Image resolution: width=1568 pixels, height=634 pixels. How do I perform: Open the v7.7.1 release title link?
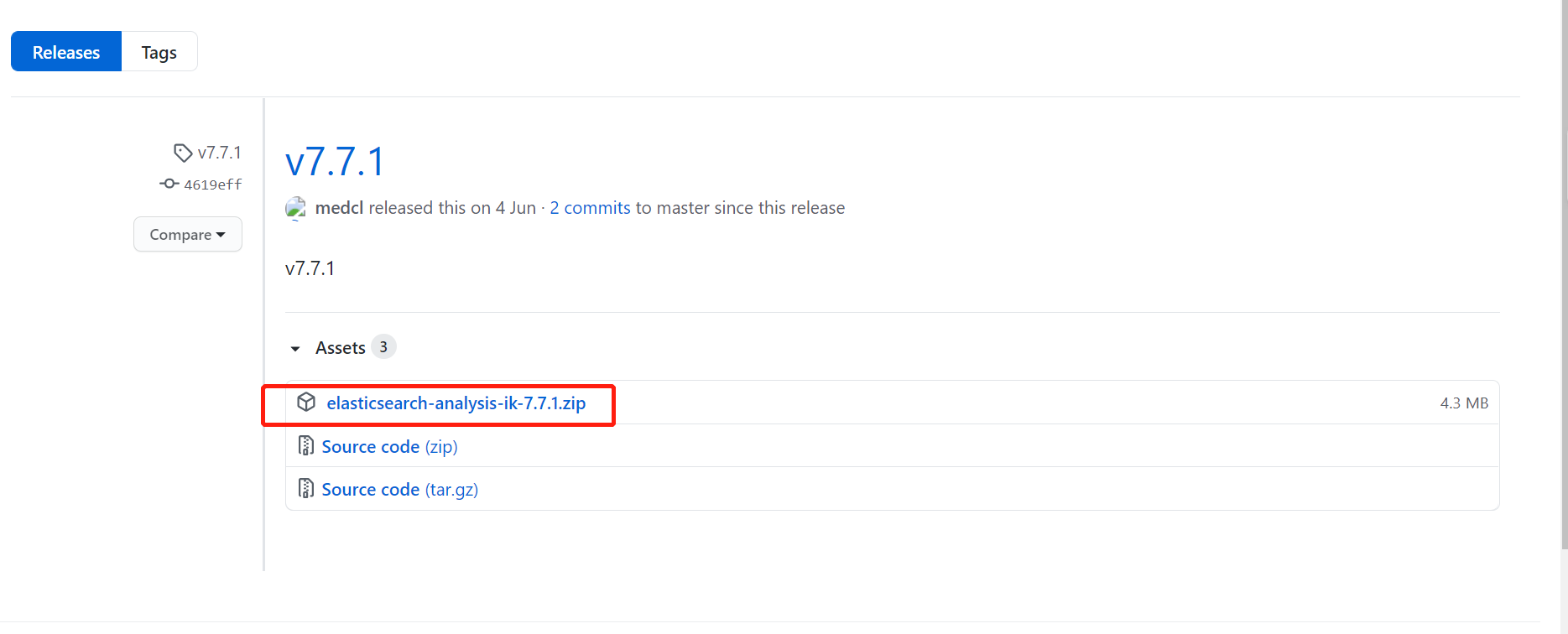335,162
